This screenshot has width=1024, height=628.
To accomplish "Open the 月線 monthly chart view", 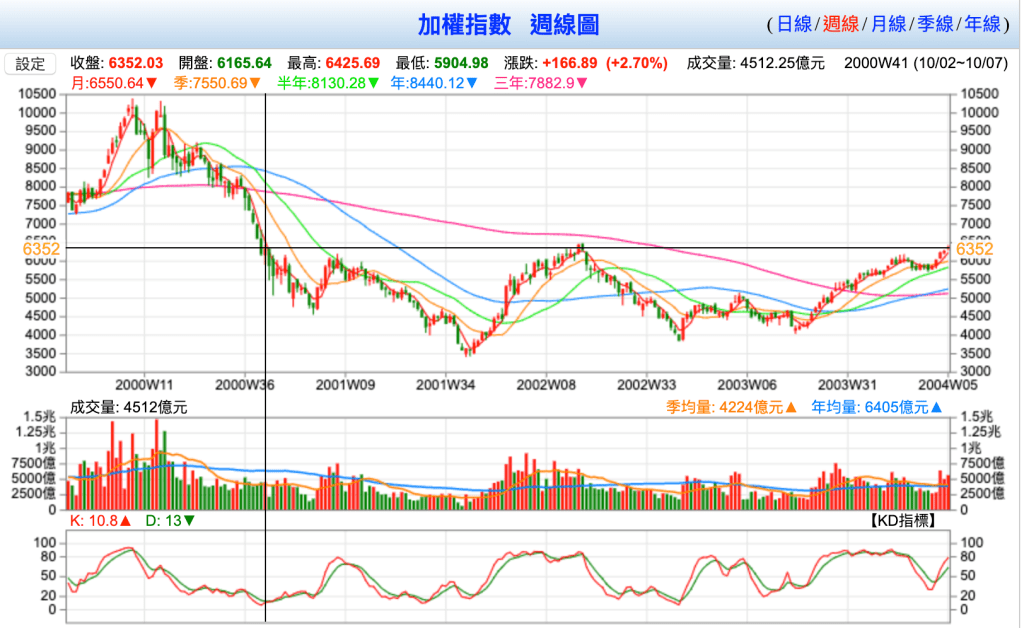I will click(888, 24).
